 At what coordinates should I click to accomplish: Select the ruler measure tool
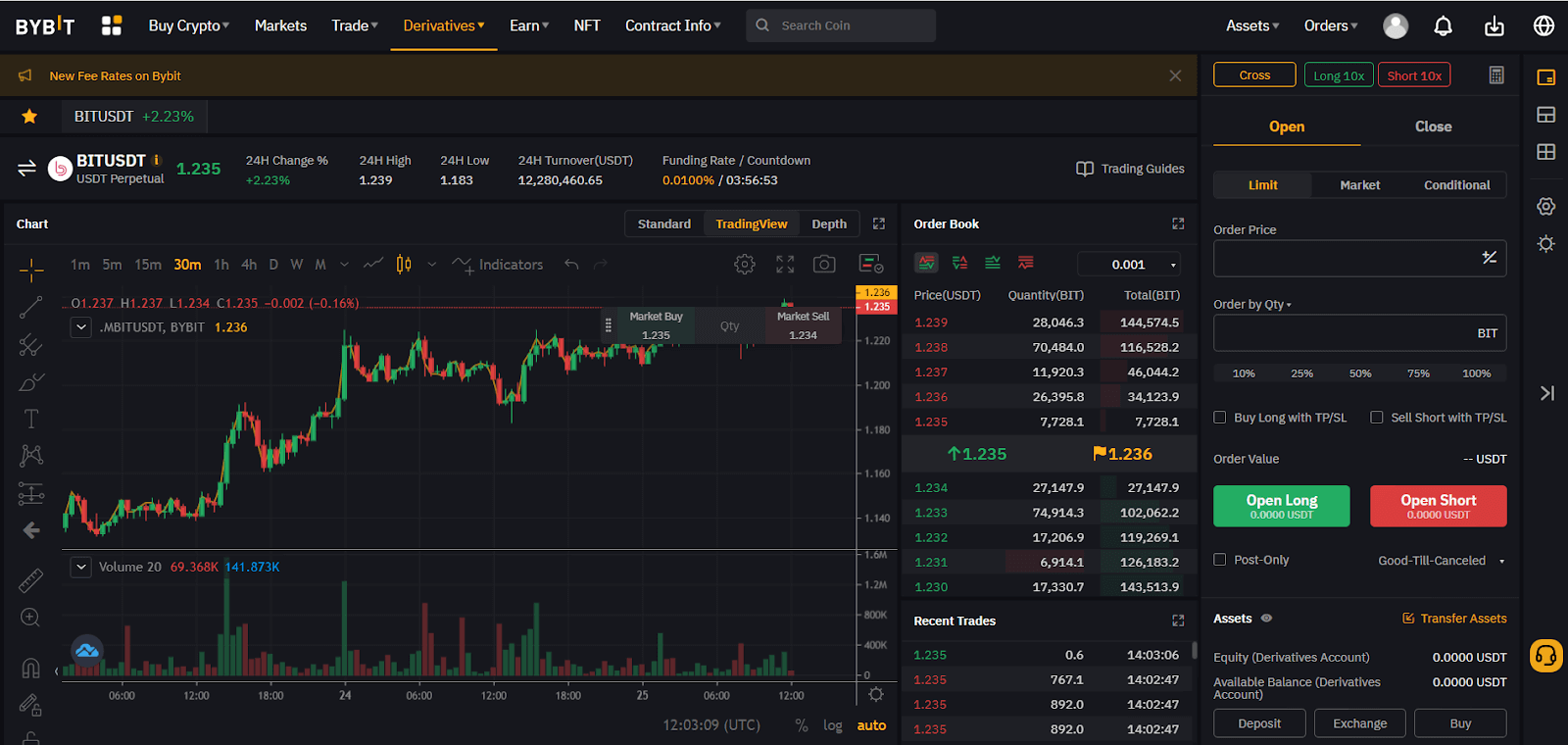(31, 580)
